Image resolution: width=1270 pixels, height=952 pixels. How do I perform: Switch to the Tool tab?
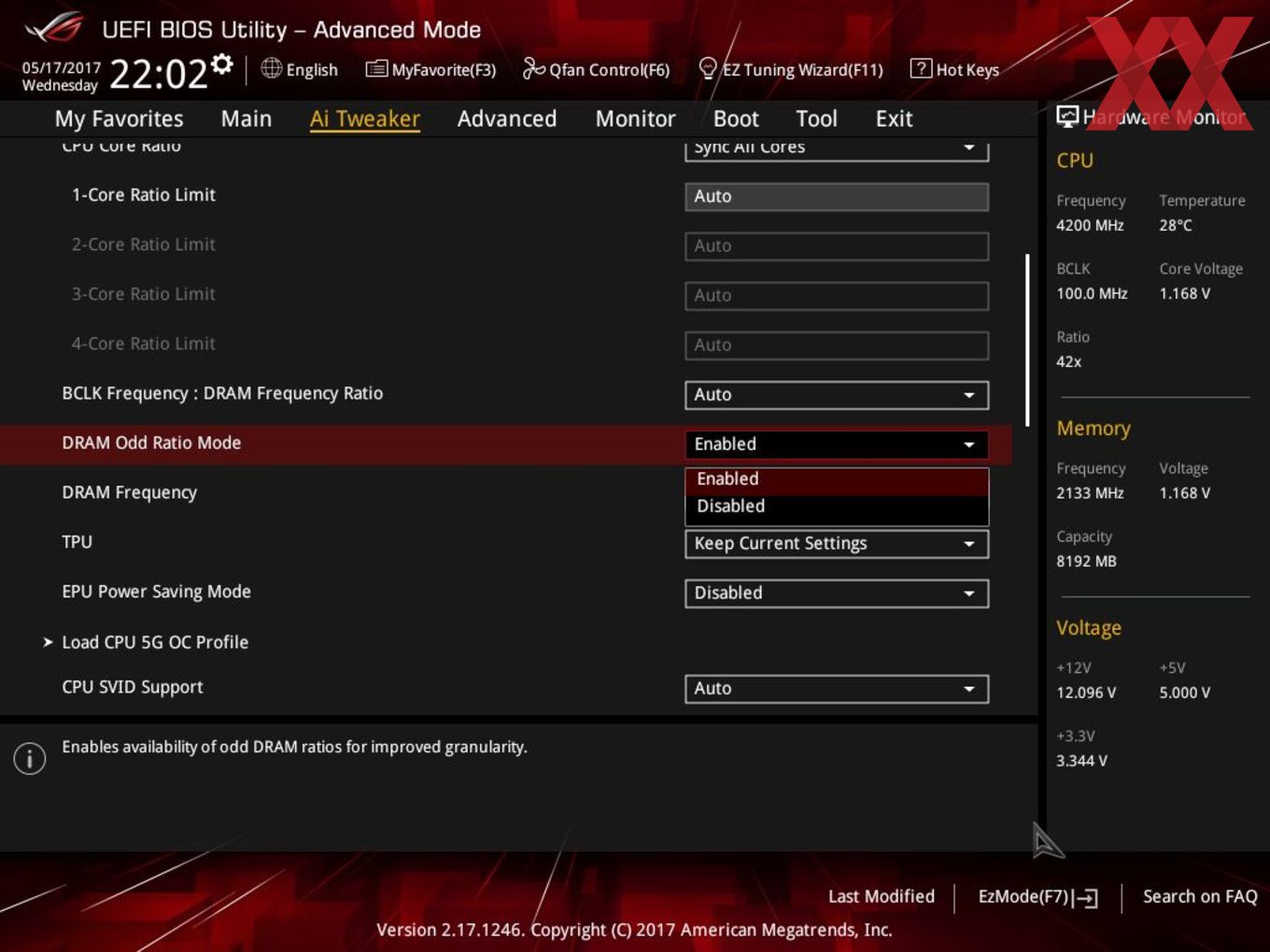coord(816,119)
